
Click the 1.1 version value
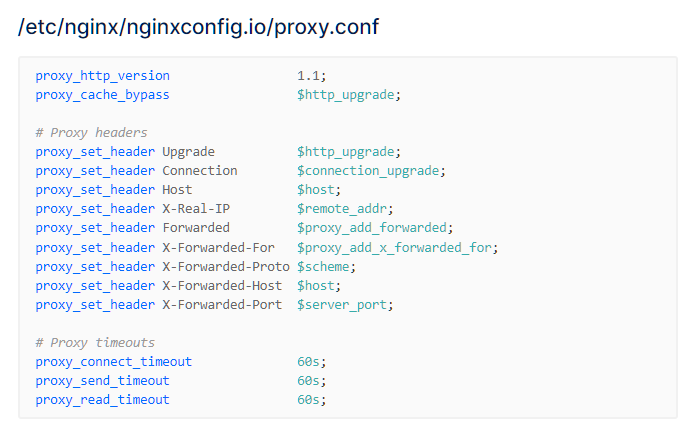[x=308, y=76]
